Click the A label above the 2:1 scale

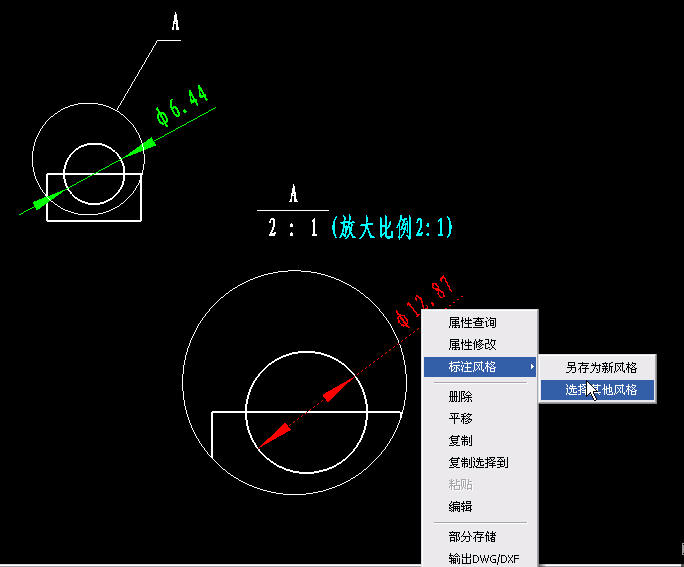[293, 193]
